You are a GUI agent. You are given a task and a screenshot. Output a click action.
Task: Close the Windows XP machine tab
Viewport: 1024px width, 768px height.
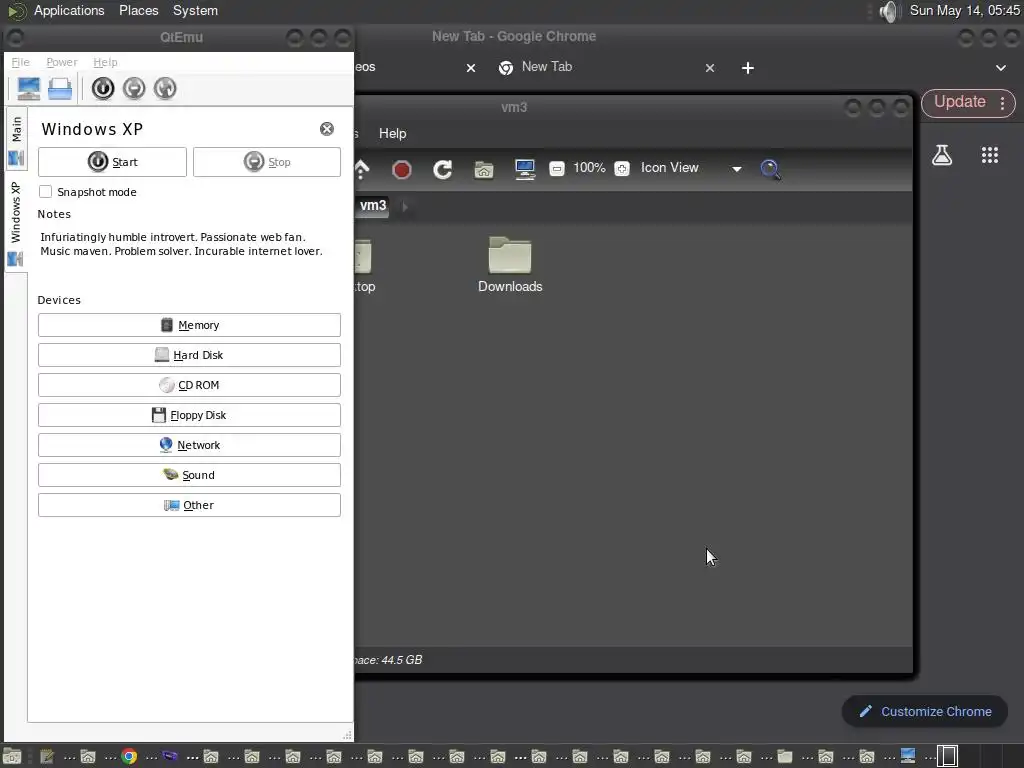pos(327,129)
